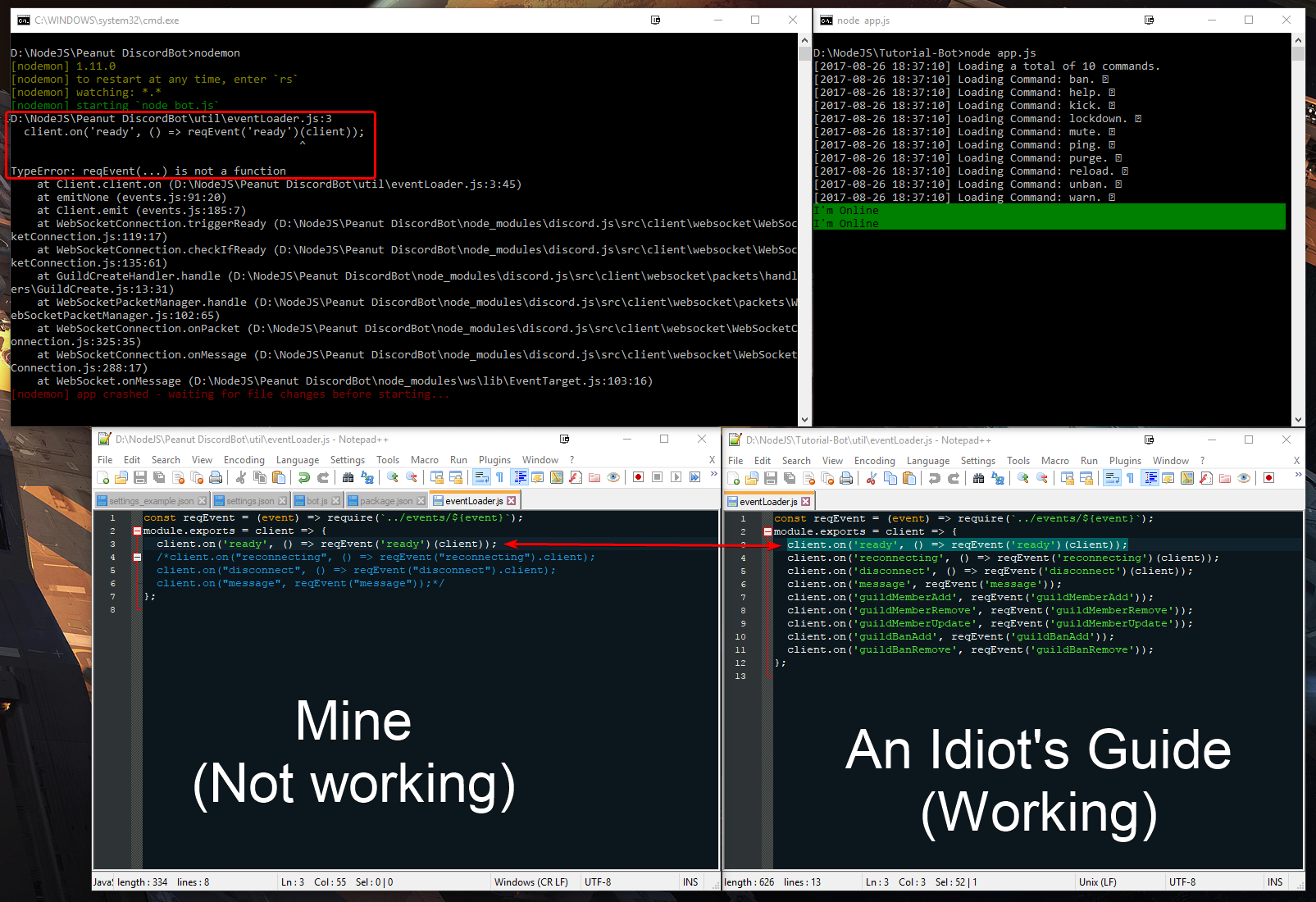Toggle Monitoring eye icon in left Notepad++

613,477
